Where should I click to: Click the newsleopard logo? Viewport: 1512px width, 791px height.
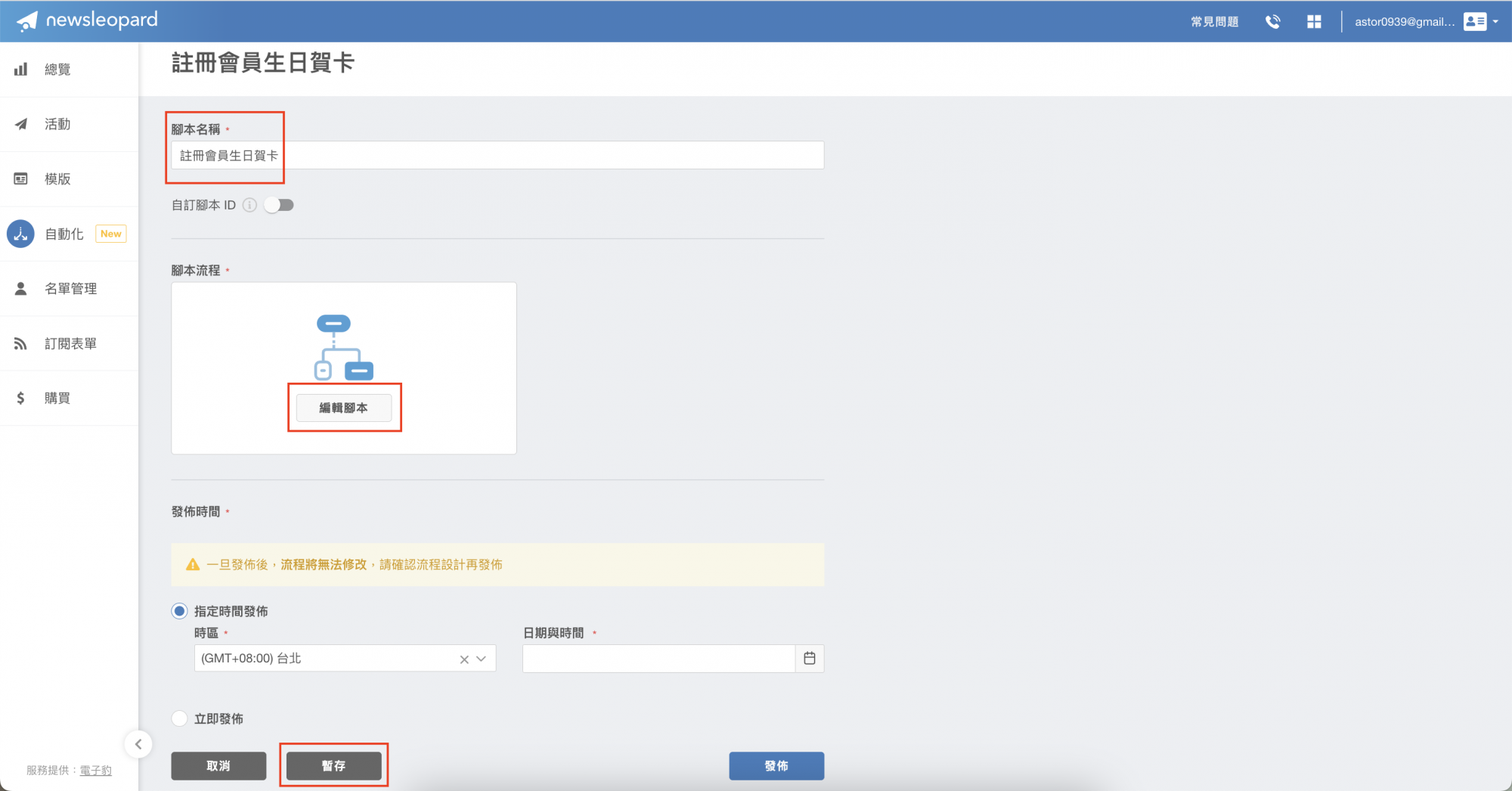tap(87, 20)
